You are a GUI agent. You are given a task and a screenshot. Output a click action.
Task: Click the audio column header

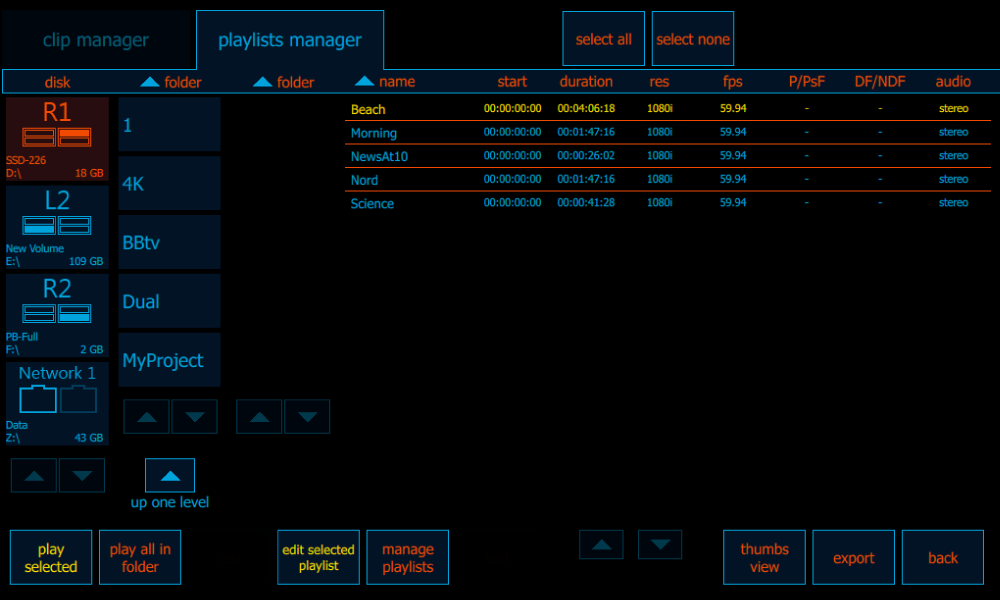953,82
